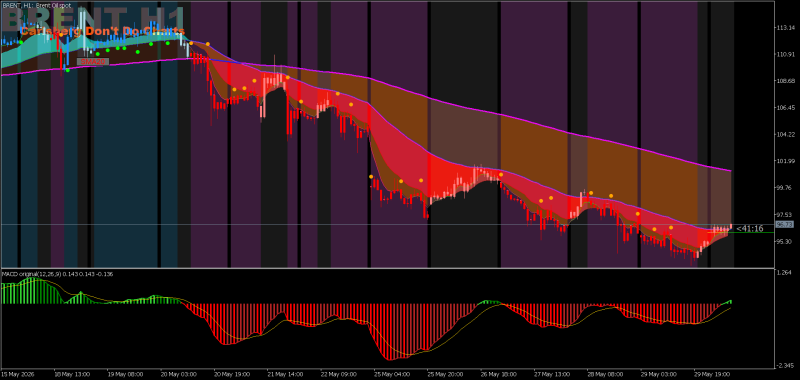
Task: Click the '18 May 13:00' time axis label
Action: [x=71, y=373]
